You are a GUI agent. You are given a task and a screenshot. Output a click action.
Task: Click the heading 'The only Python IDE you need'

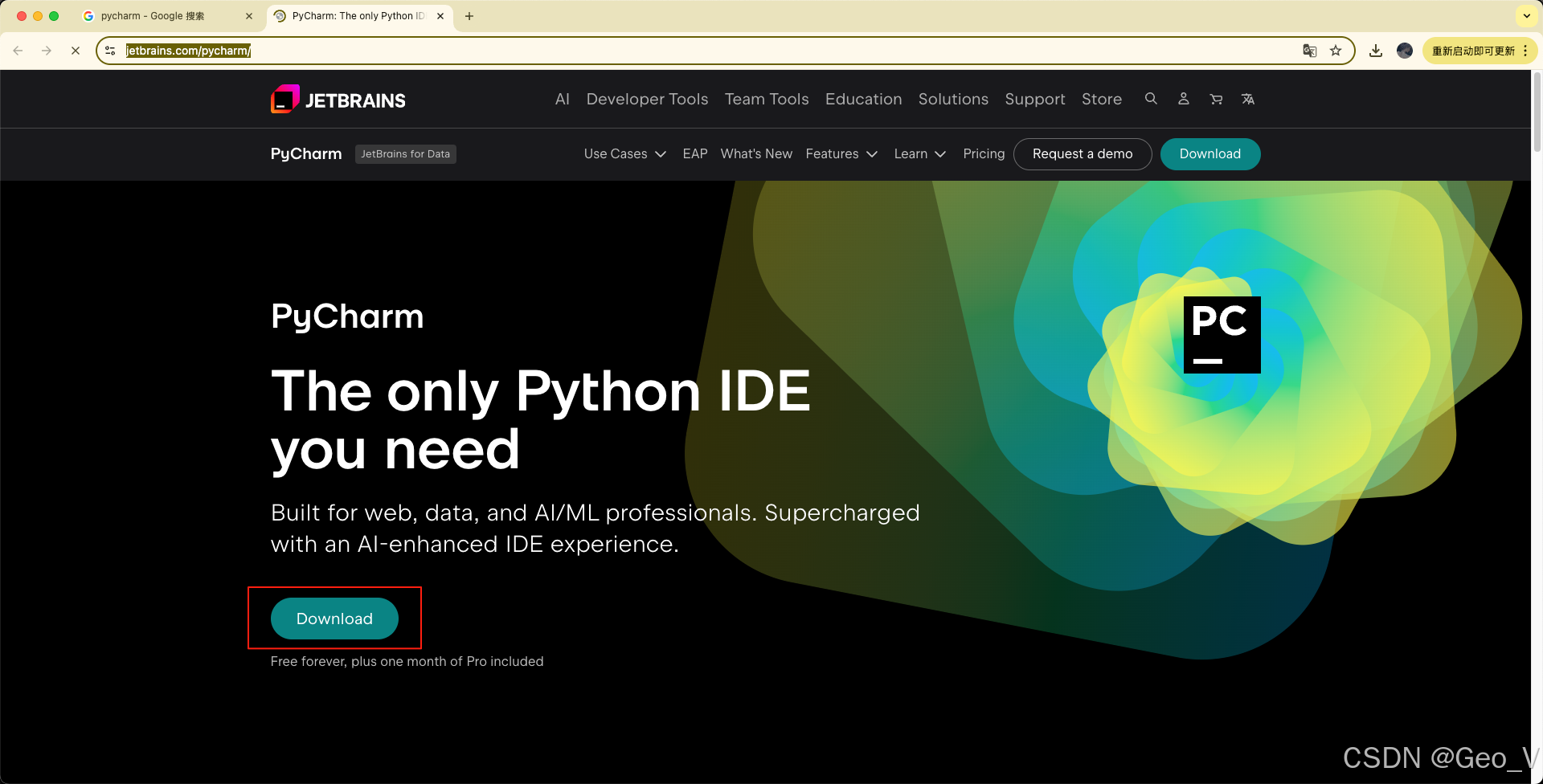(x=540, y=419)
